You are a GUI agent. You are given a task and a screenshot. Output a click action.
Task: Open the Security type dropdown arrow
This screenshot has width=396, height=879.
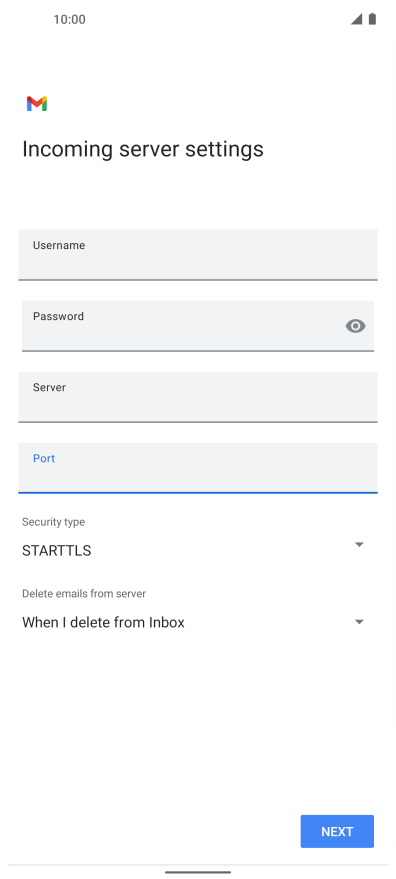tap(360, 544)
